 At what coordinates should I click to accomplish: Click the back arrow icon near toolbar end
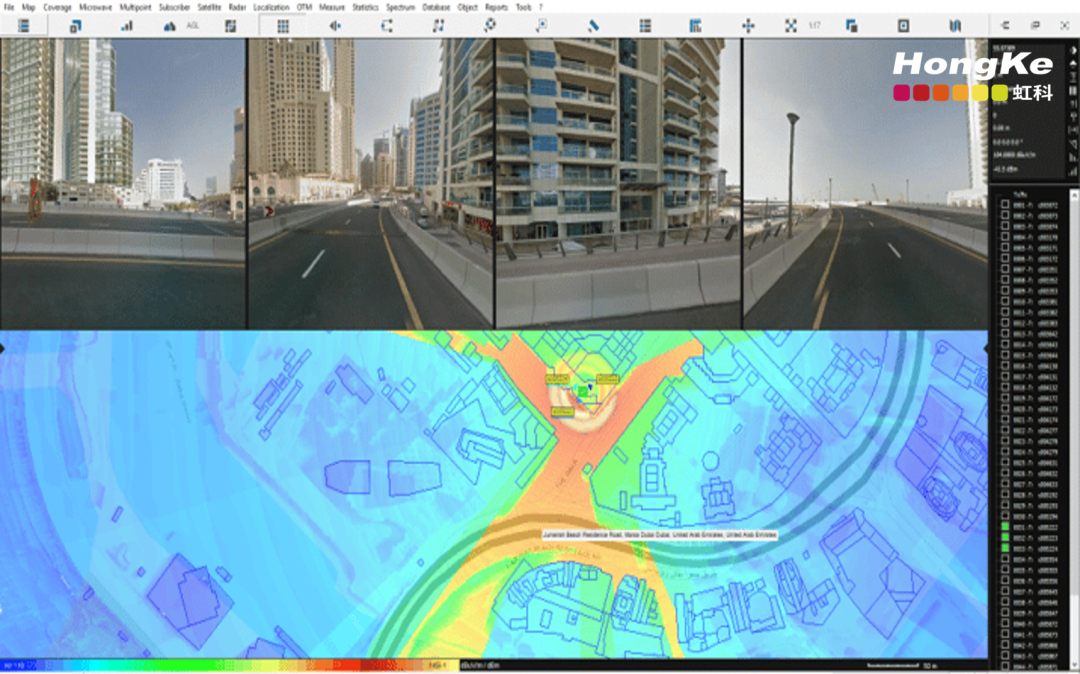pyautogui.click(x=1005, y=25)
